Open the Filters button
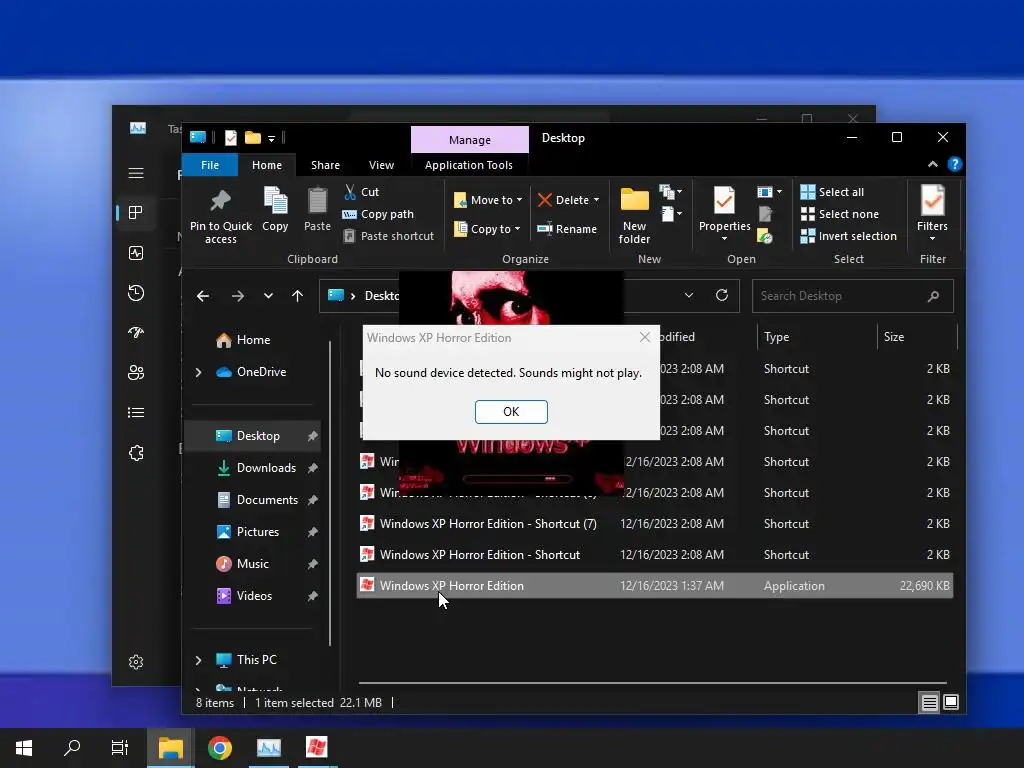Screen dimensions: 1024x768 point(932,213)
